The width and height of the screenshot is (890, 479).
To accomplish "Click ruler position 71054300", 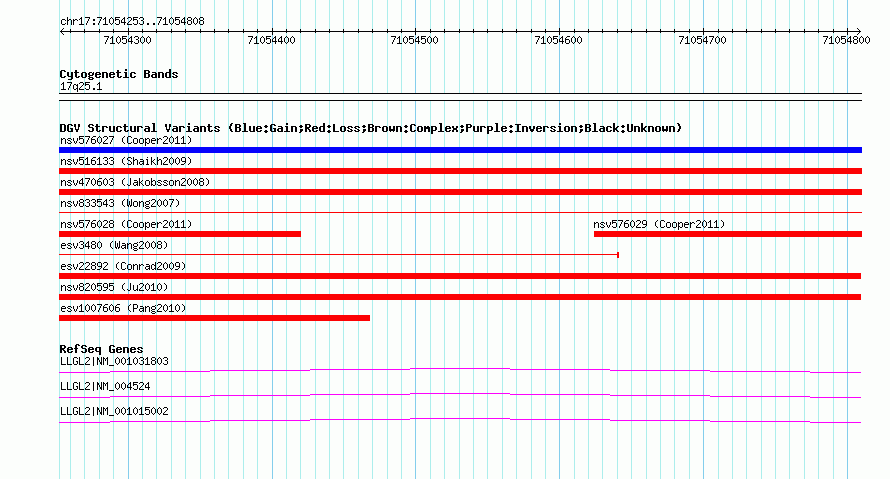I will pyautogui.click(x=128, y=40).
